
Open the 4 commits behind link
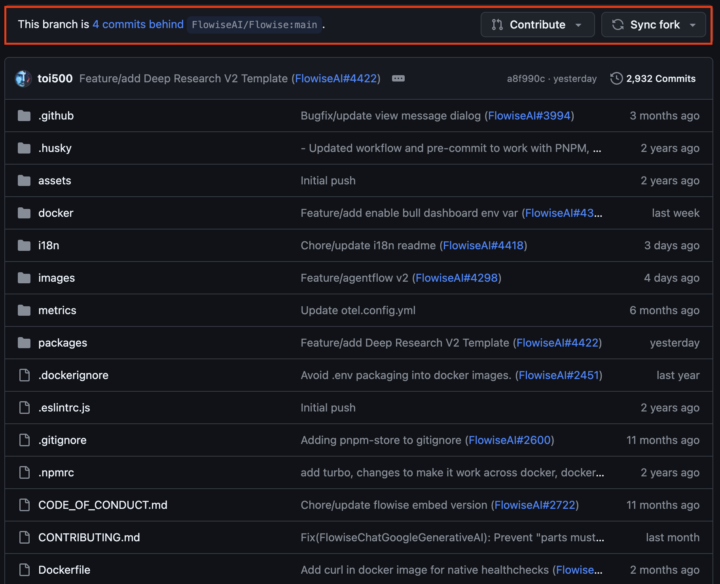[x=138, y=24]
